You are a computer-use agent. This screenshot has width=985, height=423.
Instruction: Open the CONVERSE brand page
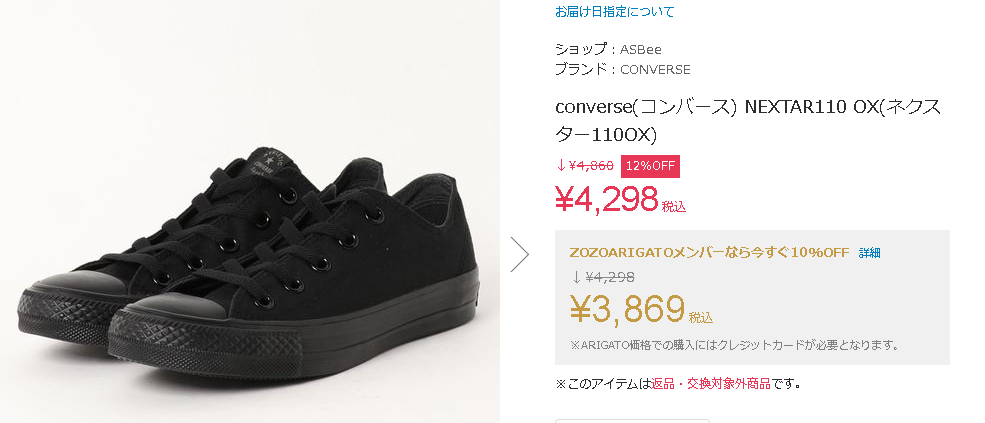655,70
